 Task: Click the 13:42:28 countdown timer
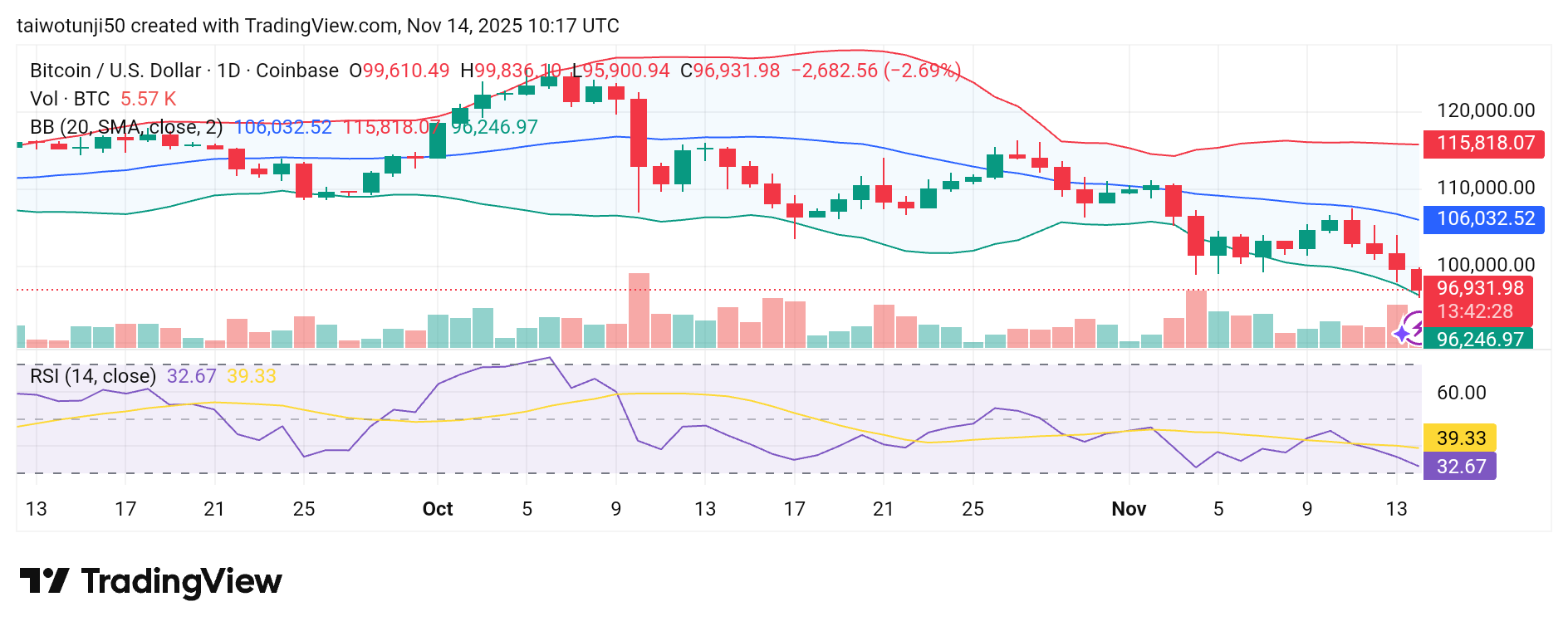tap(1475, 311)
